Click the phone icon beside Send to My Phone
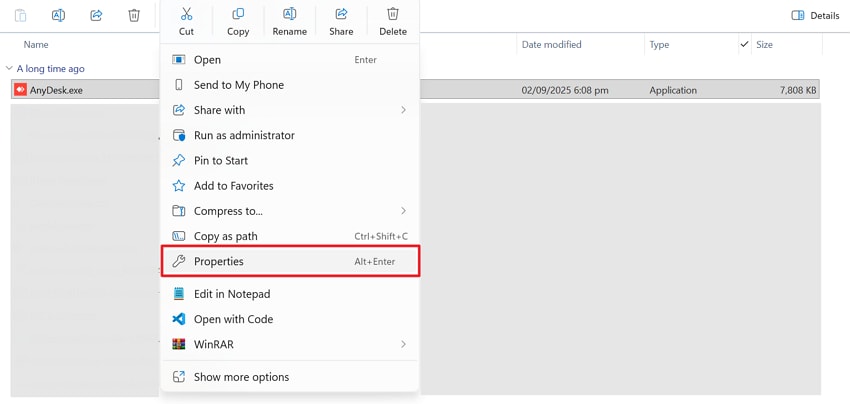This screenshot has width=850, height=404. point(178,85)
